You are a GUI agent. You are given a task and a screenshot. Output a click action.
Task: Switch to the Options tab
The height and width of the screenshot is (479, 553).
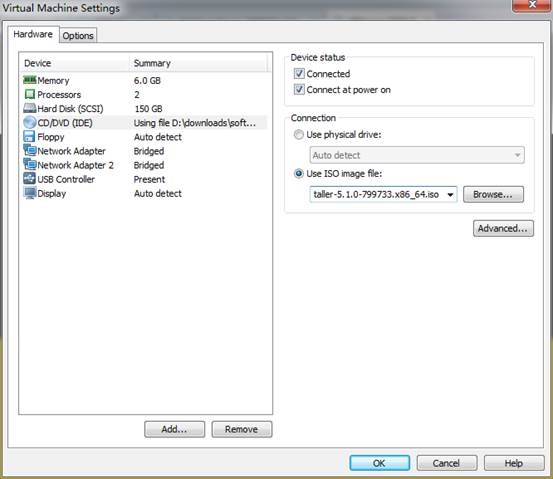[x=78, y=36]
